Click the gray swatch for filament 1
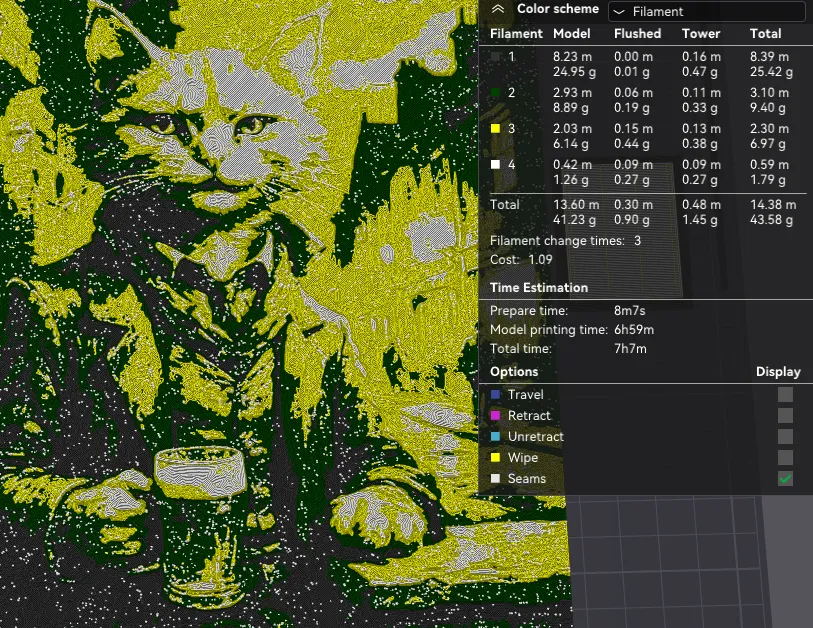Image resolution: width=813 pixels, height=628 pixels. pos(496,57)
